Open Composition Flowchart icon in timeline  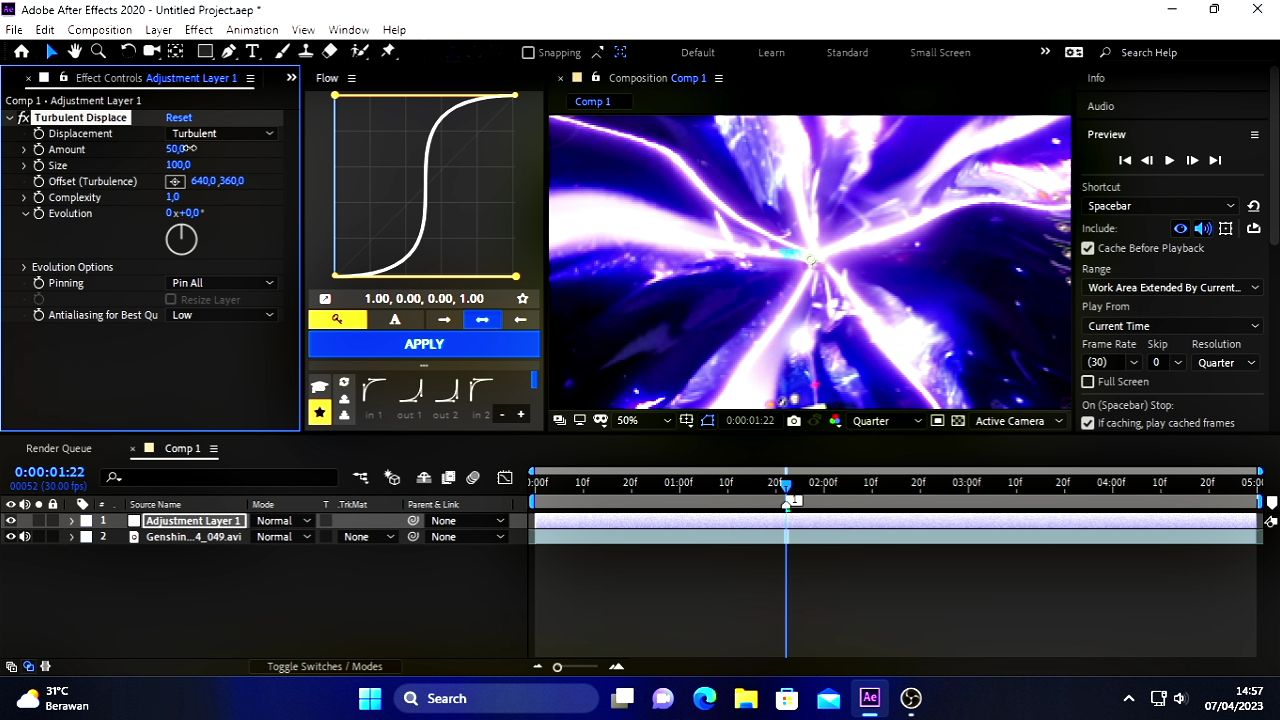coord(361,478)
